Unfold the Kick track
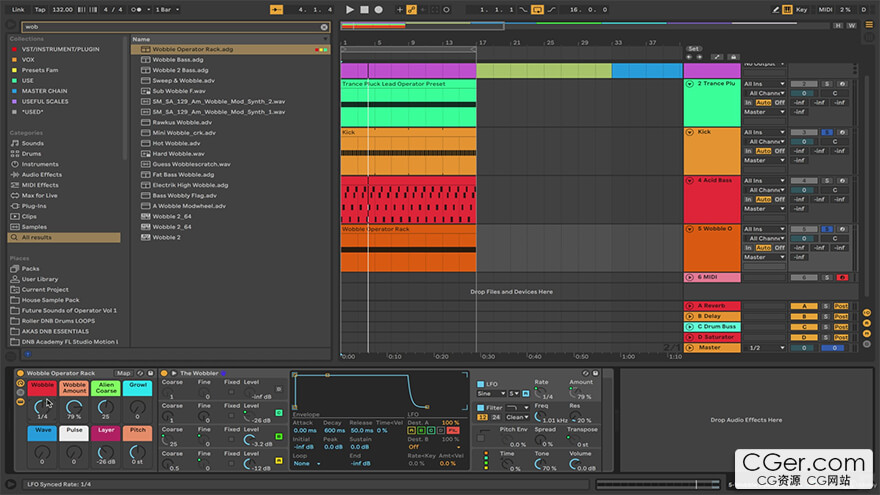The height and width of the screenshot is (495, 880). pyautogui.click(x=689, y=132)
